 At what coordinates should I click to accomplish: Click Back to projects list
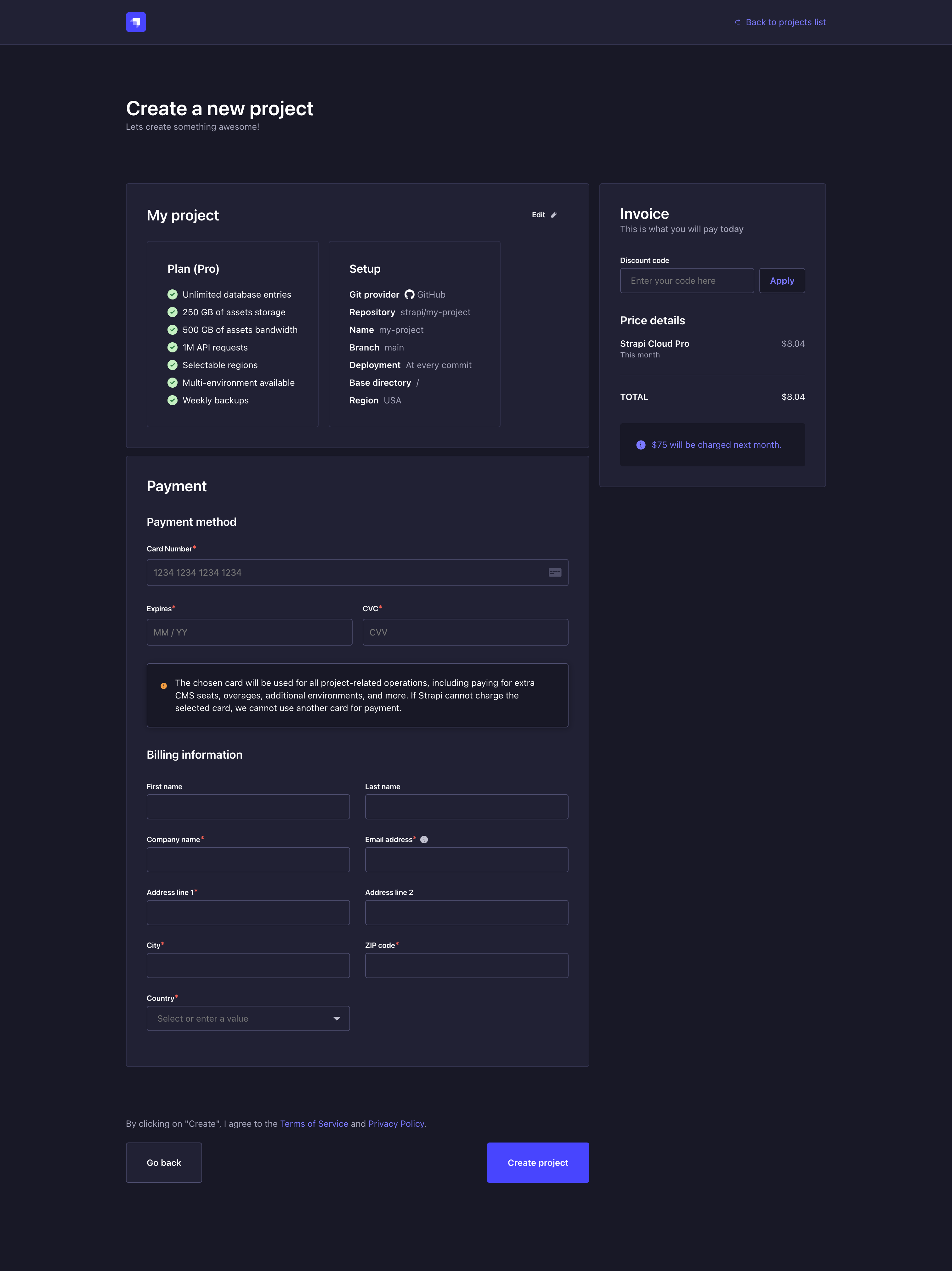click(x=785, y=22)
